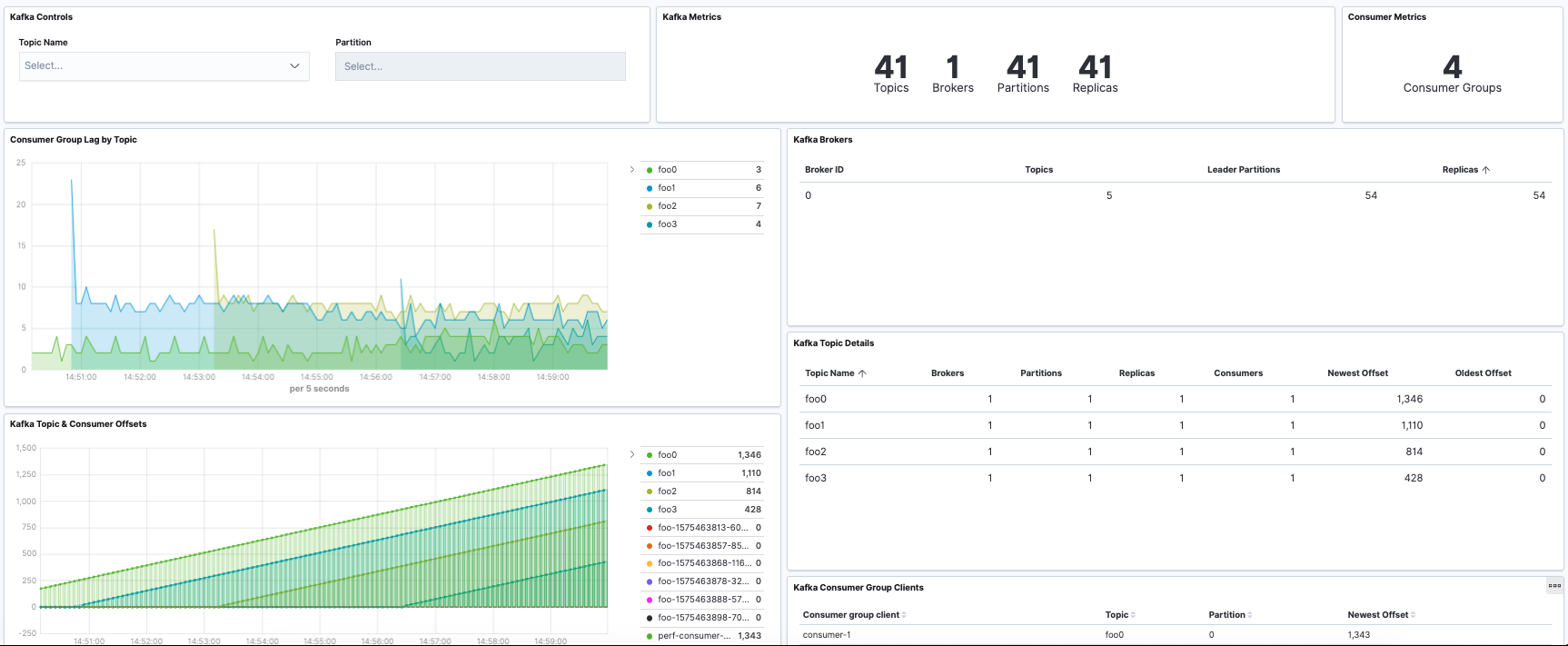
Task: Collapse the Topic & Consumer Offsets chart legend
Action: point(632,454)
